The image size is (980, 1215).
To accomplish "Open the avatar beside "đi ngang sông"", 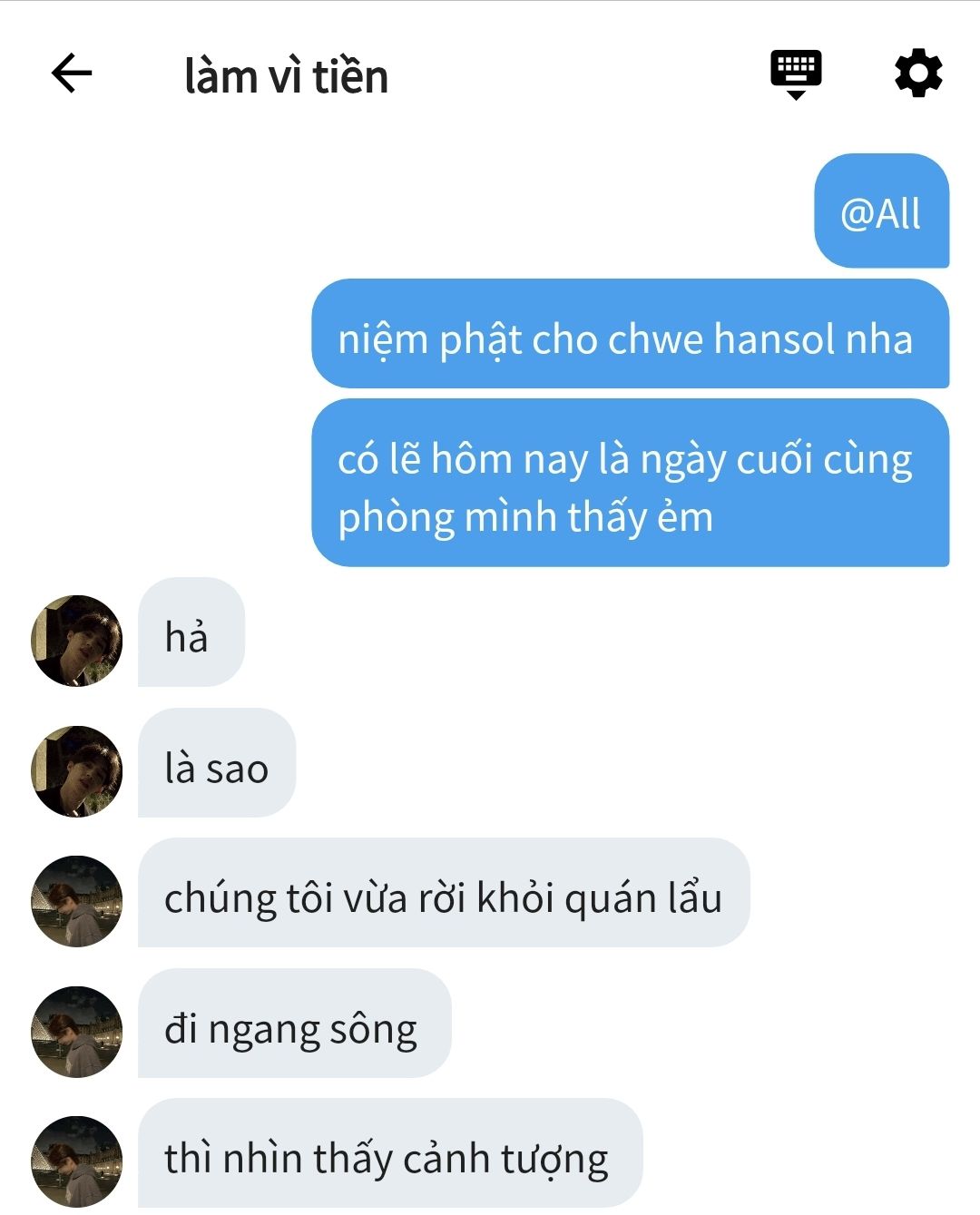I will 77,1032.
